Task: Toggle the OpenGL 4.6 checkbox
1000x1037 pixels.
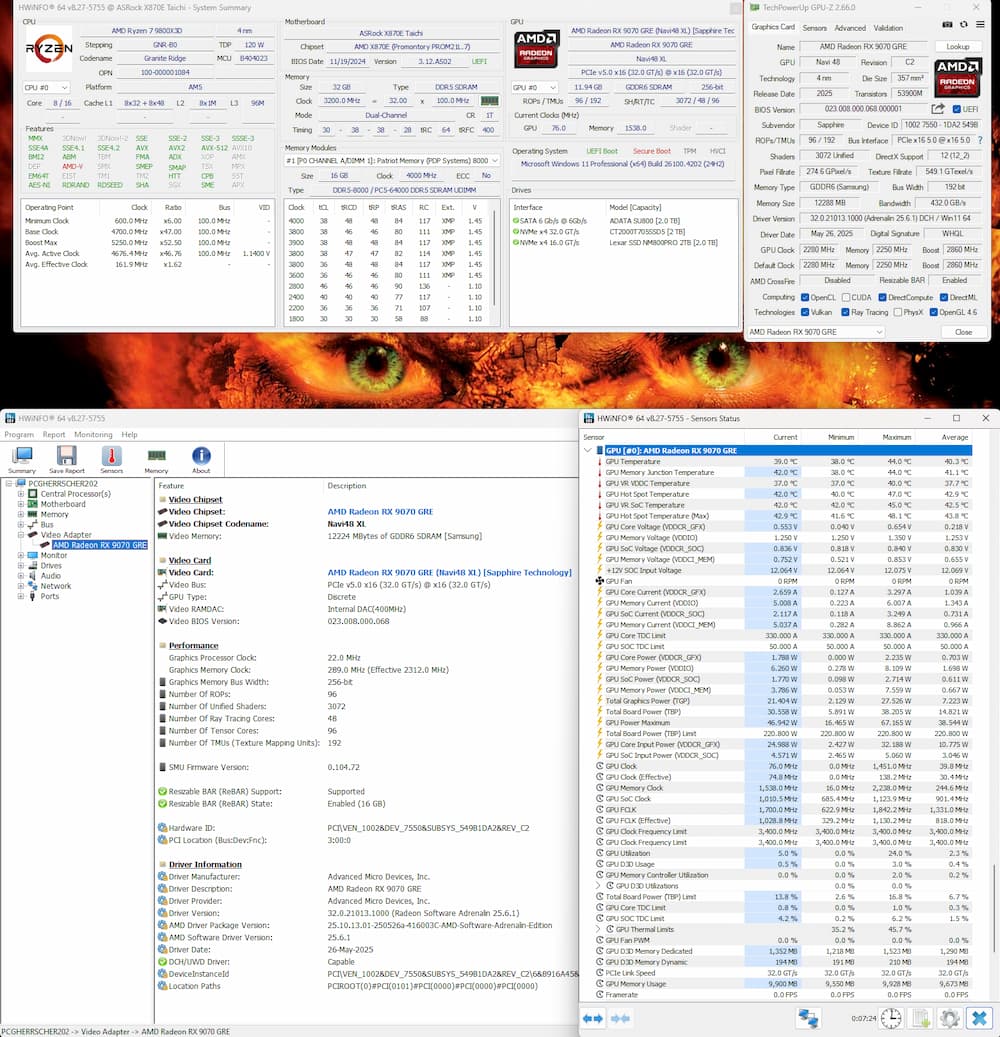Action: (933, 312)
